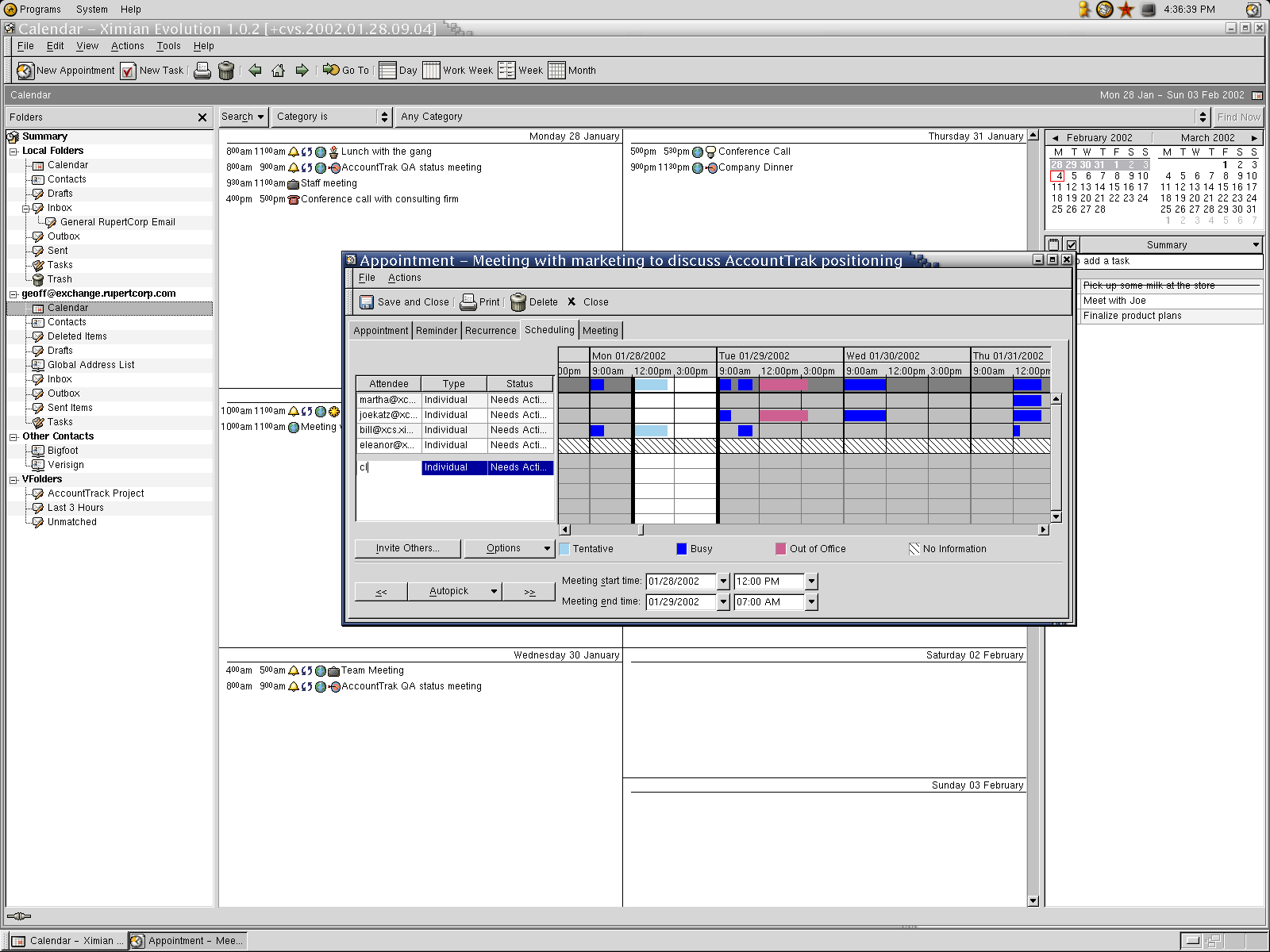Show previous month in mini calendar
This screenshot has width=1270, height=952.
point(1055,138)
